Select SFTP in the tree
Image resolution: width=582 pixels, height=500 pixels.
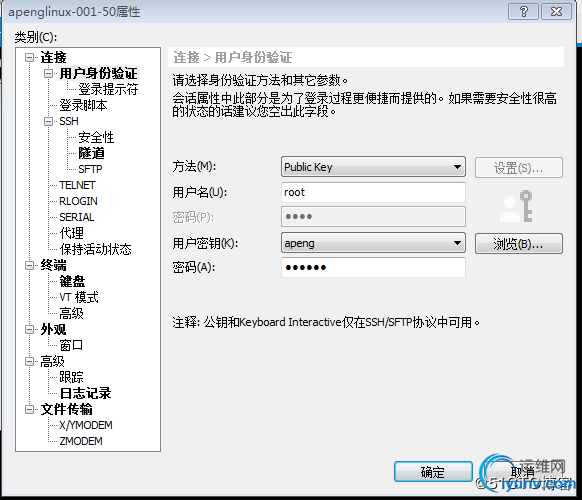[90, 169]
